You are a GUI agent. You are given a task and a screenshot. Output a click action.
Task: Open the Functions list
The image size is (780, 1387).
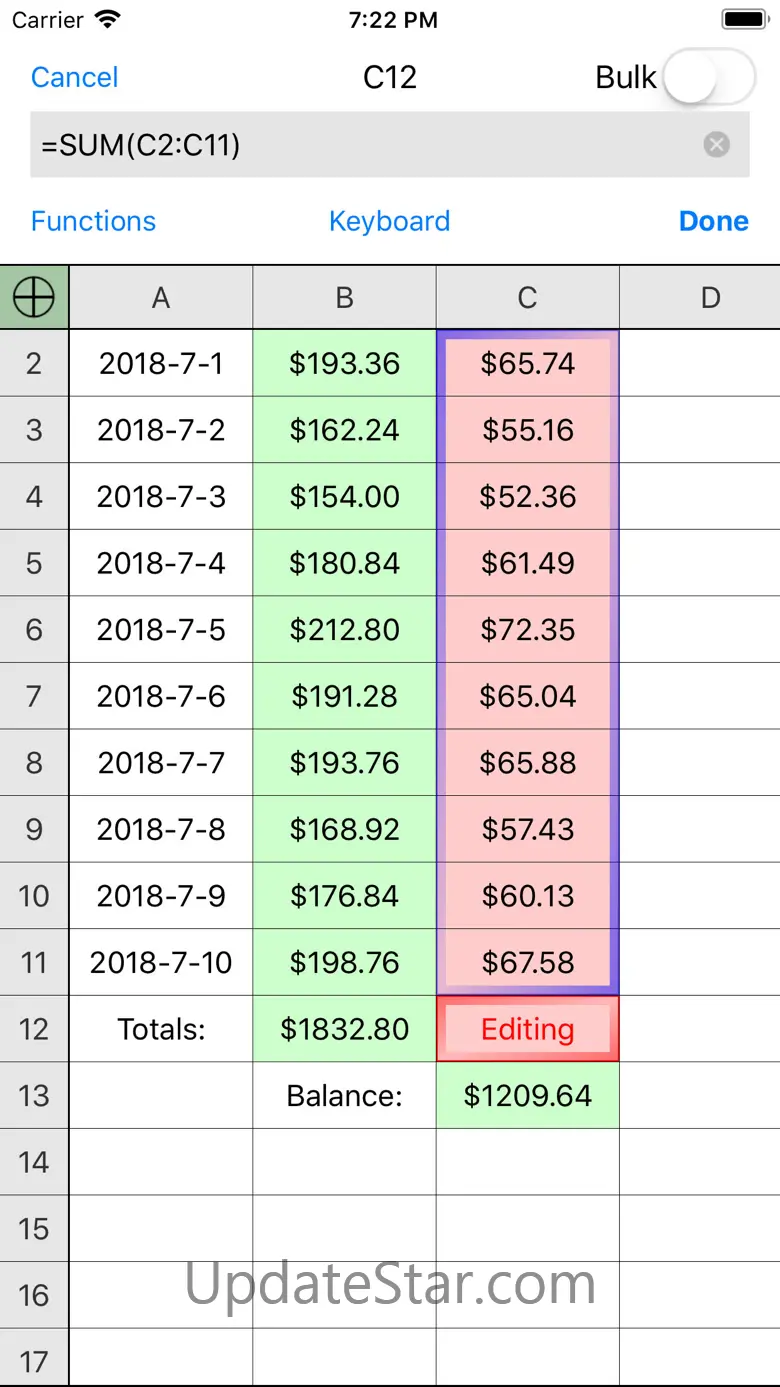(93, 221)
